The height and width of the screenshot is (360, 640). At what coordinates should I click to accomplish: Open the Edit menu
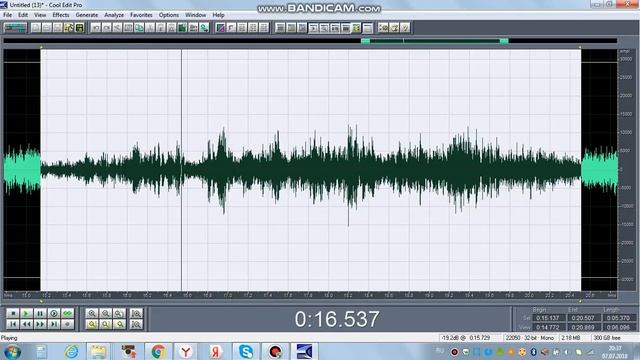click(23, 15)
